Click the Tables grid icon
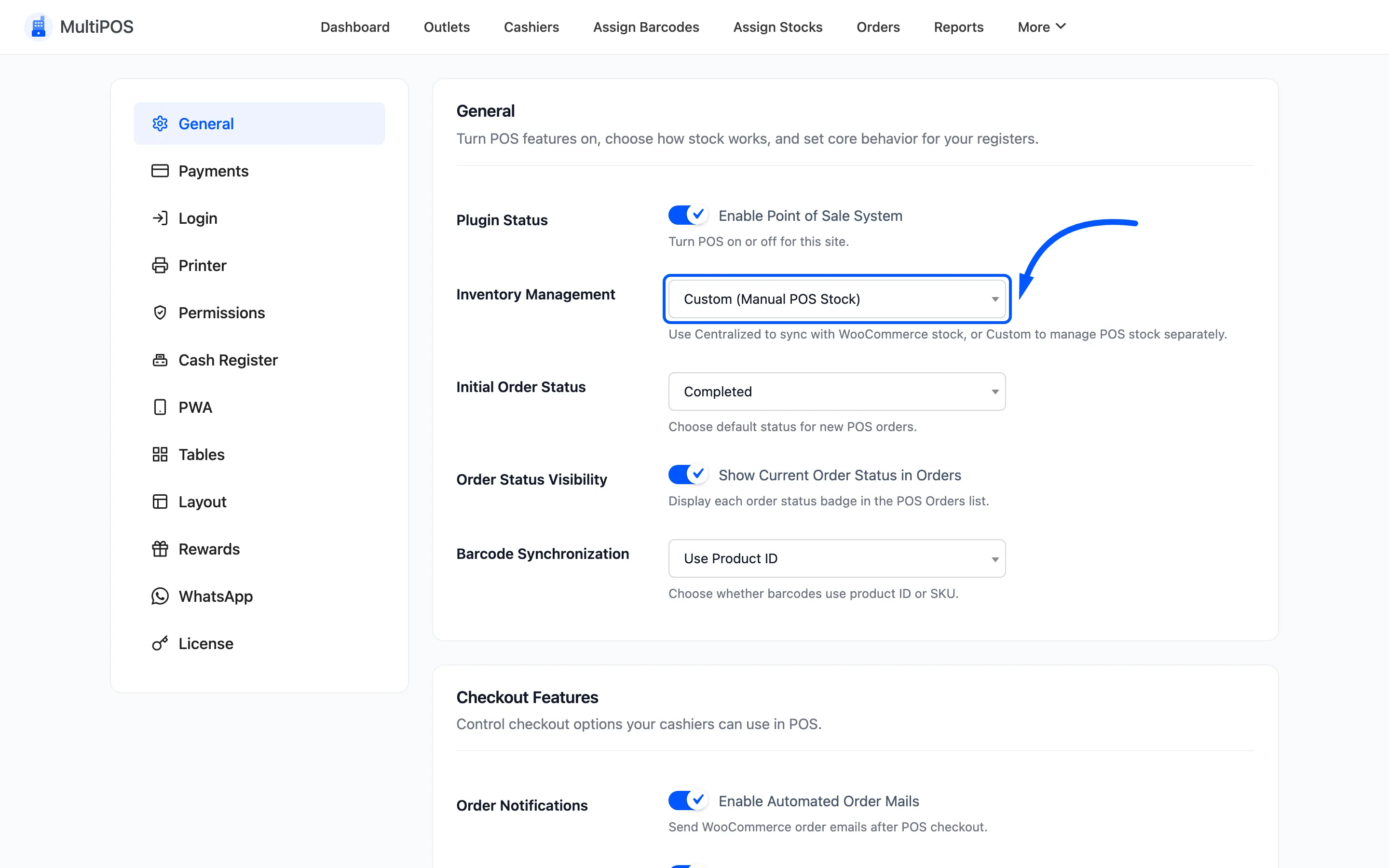Image resolution: width=1389 pixels, height=868 pixels. [x=160, y=454]
